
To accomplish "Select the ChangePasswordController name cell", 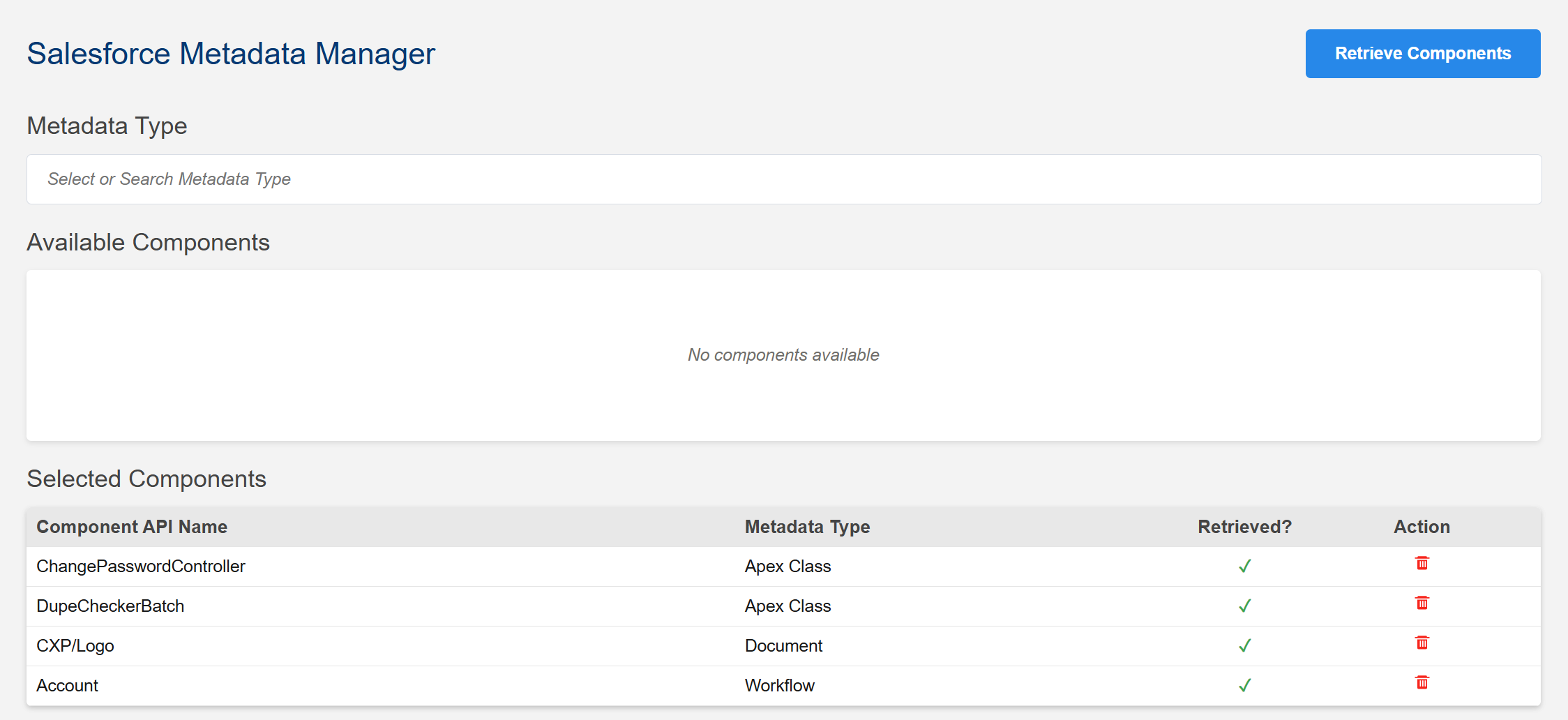I will tap(141, 567).
